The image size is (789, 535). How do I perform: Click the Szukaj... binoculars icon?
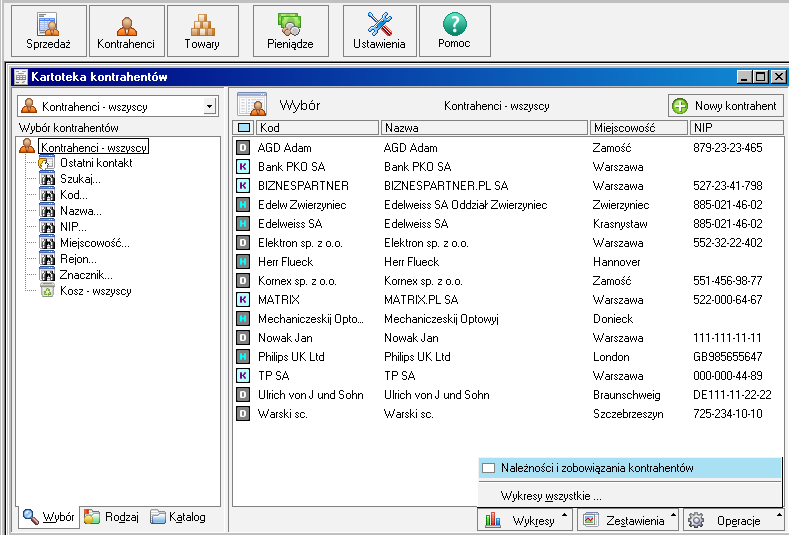pyautogui.click(x=47, y=179)
